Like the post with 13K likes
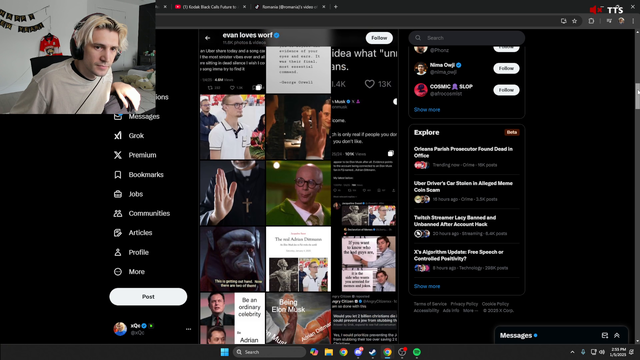Image resolution: width=640 pixels, height=360 pixels. tap(369, 84)
